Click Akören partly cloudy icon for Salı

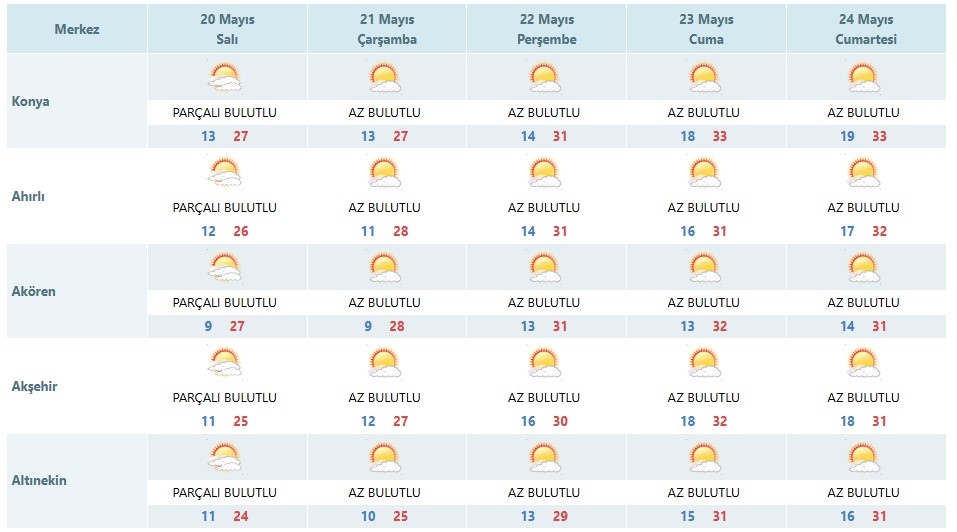pos(225,268)
